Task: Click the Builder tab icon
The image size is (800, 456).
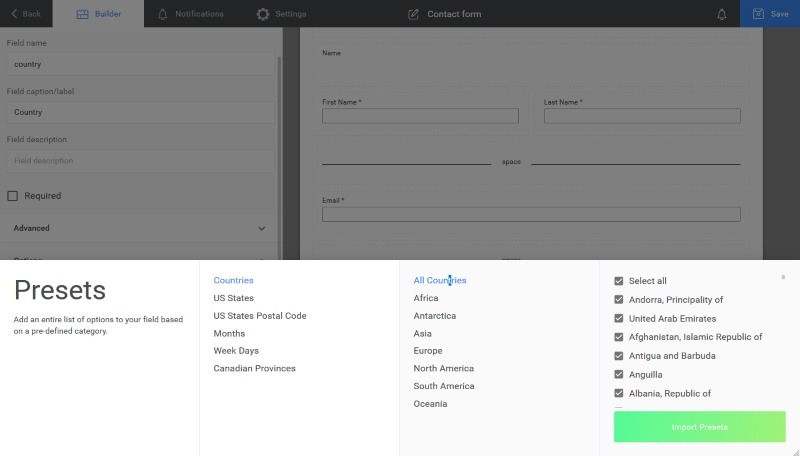Action: click(x=83, y=14)
